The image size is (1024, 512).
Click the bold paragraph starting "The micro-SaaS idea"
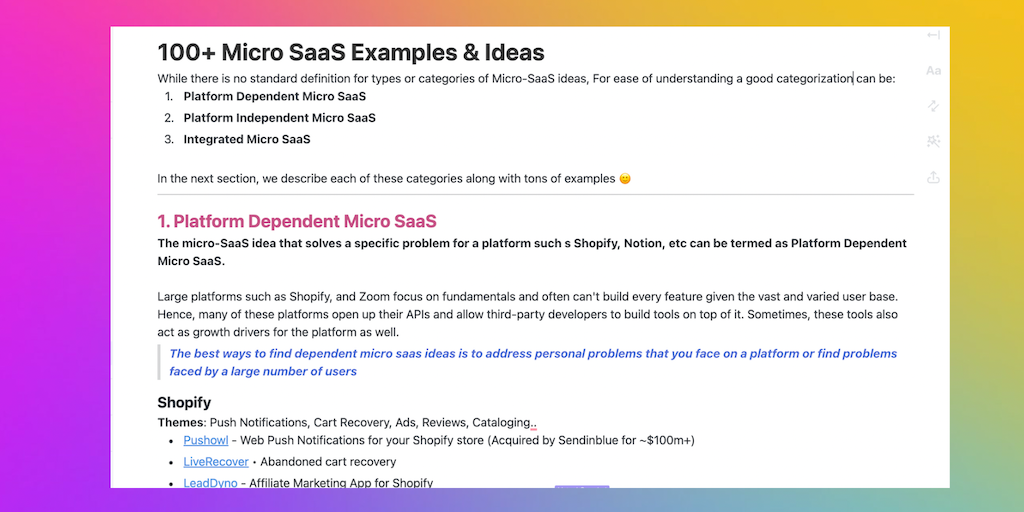click(x=530, y=252)
